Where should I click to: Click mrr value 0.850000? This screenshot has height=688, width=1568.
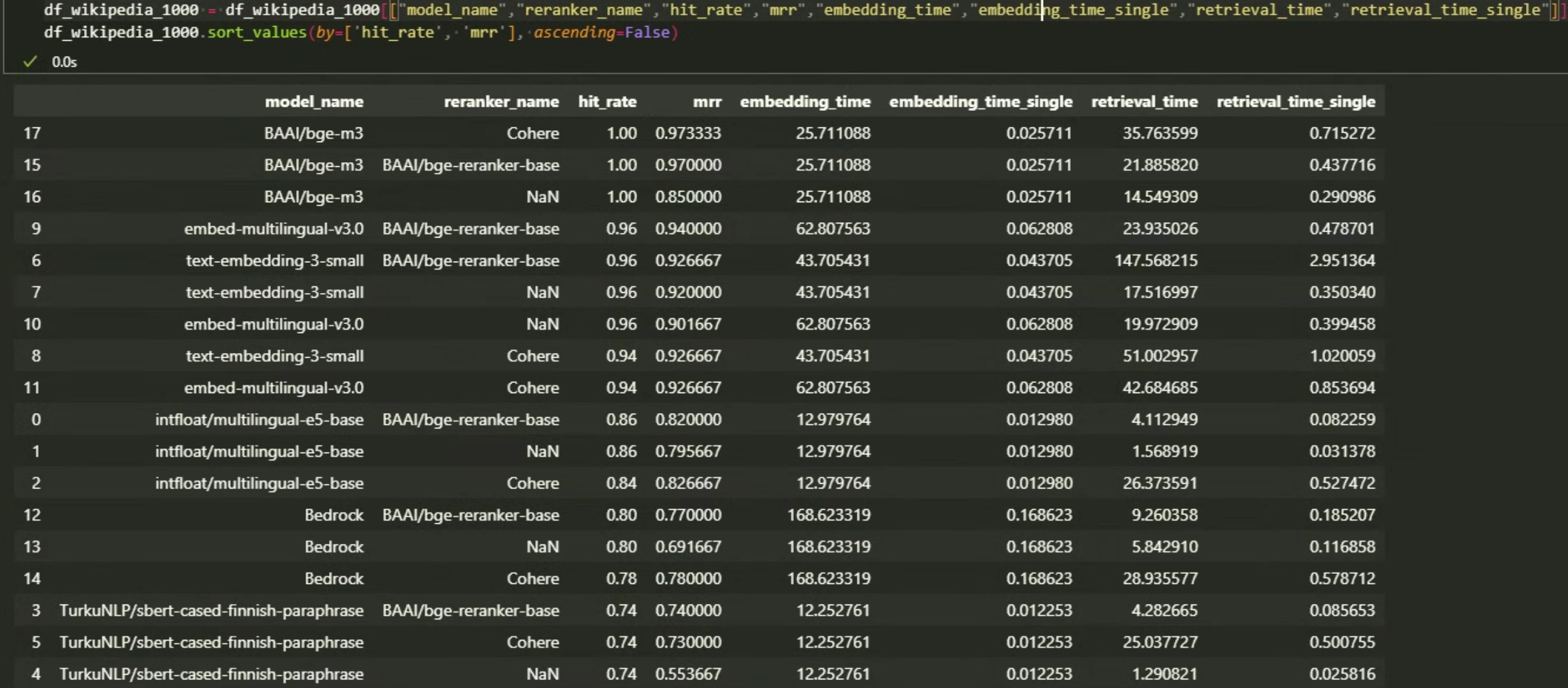pos(688,197)
